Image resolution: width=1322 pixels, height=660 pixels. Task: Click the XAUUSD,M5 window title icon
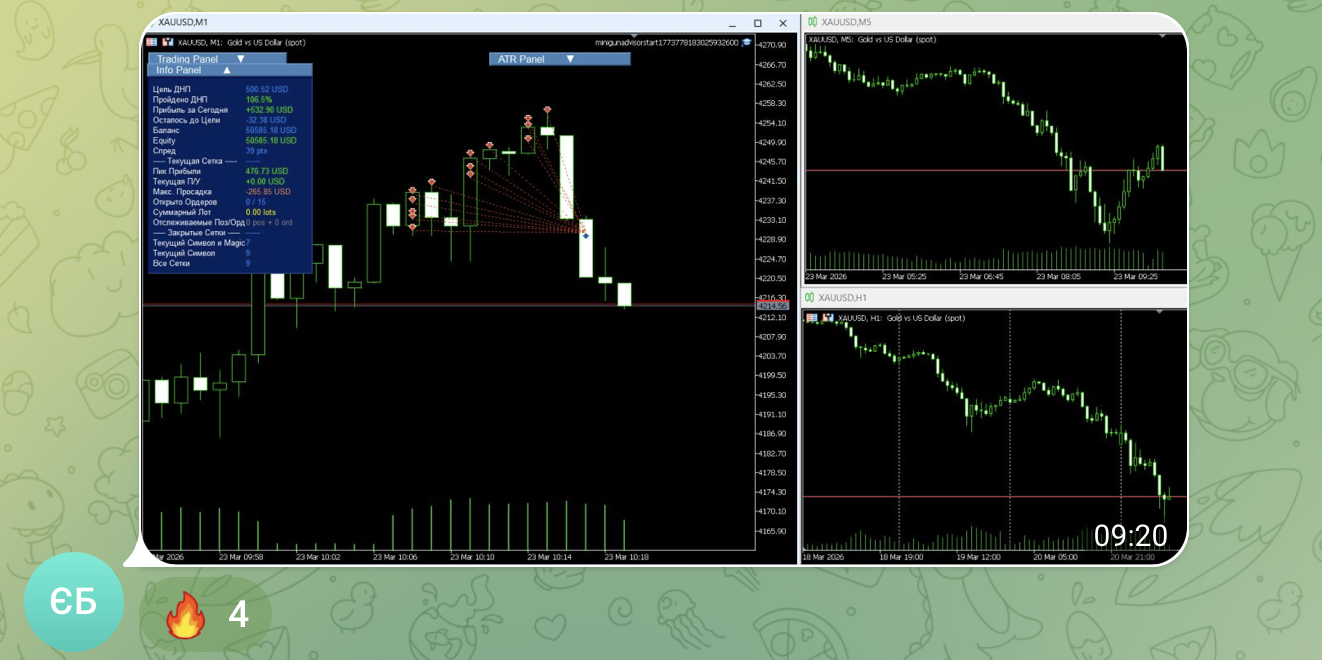click(813, 21)
